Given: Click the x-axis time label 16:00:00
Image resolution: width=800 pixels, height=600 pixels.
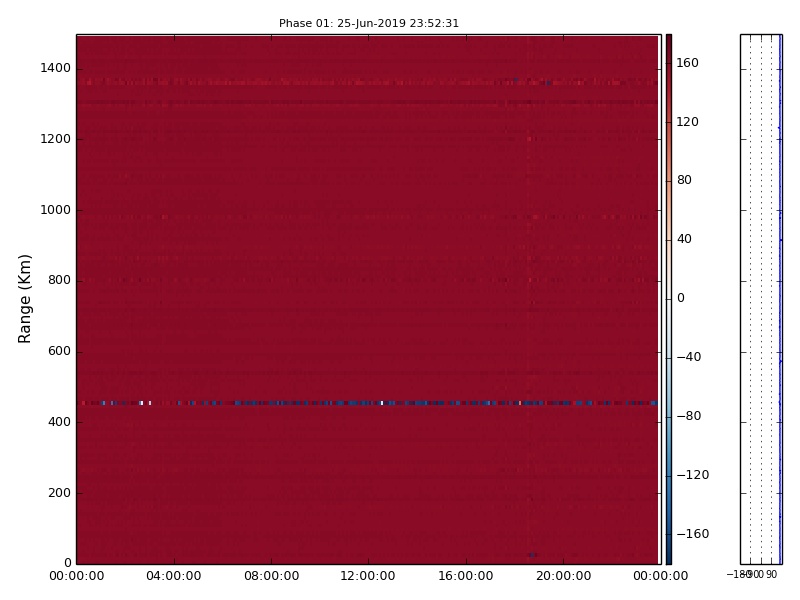Looking at the screenshot, I should coord(465,576).
